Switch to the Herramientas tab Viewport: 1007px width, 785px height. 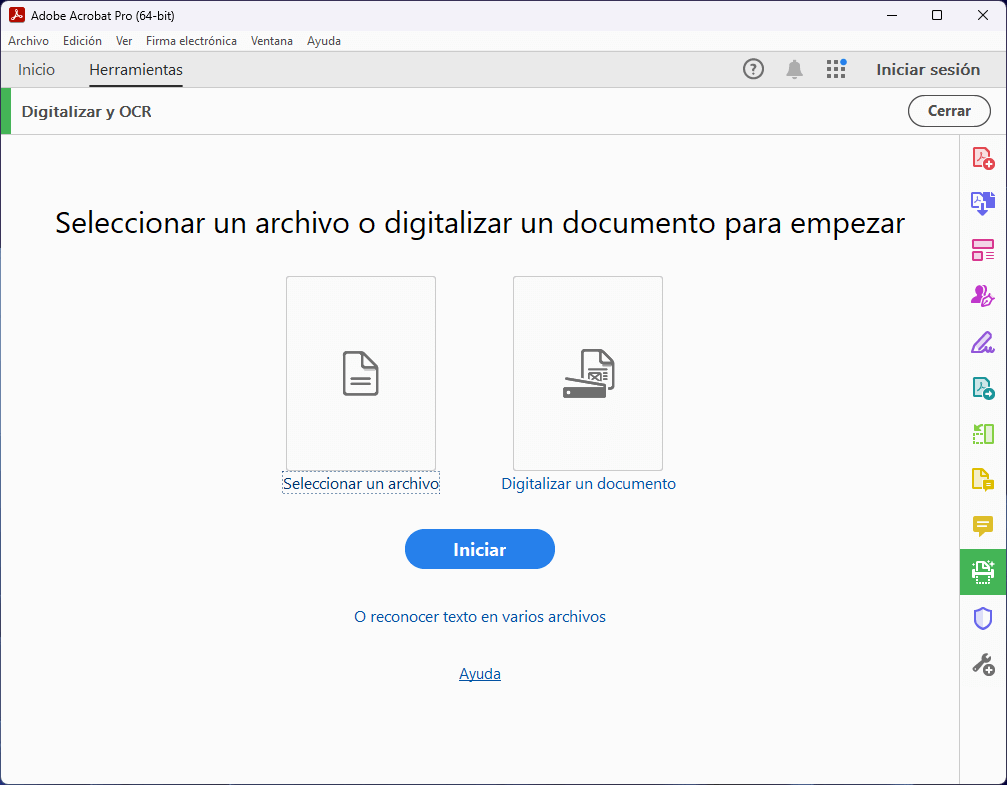coord(136,69)
